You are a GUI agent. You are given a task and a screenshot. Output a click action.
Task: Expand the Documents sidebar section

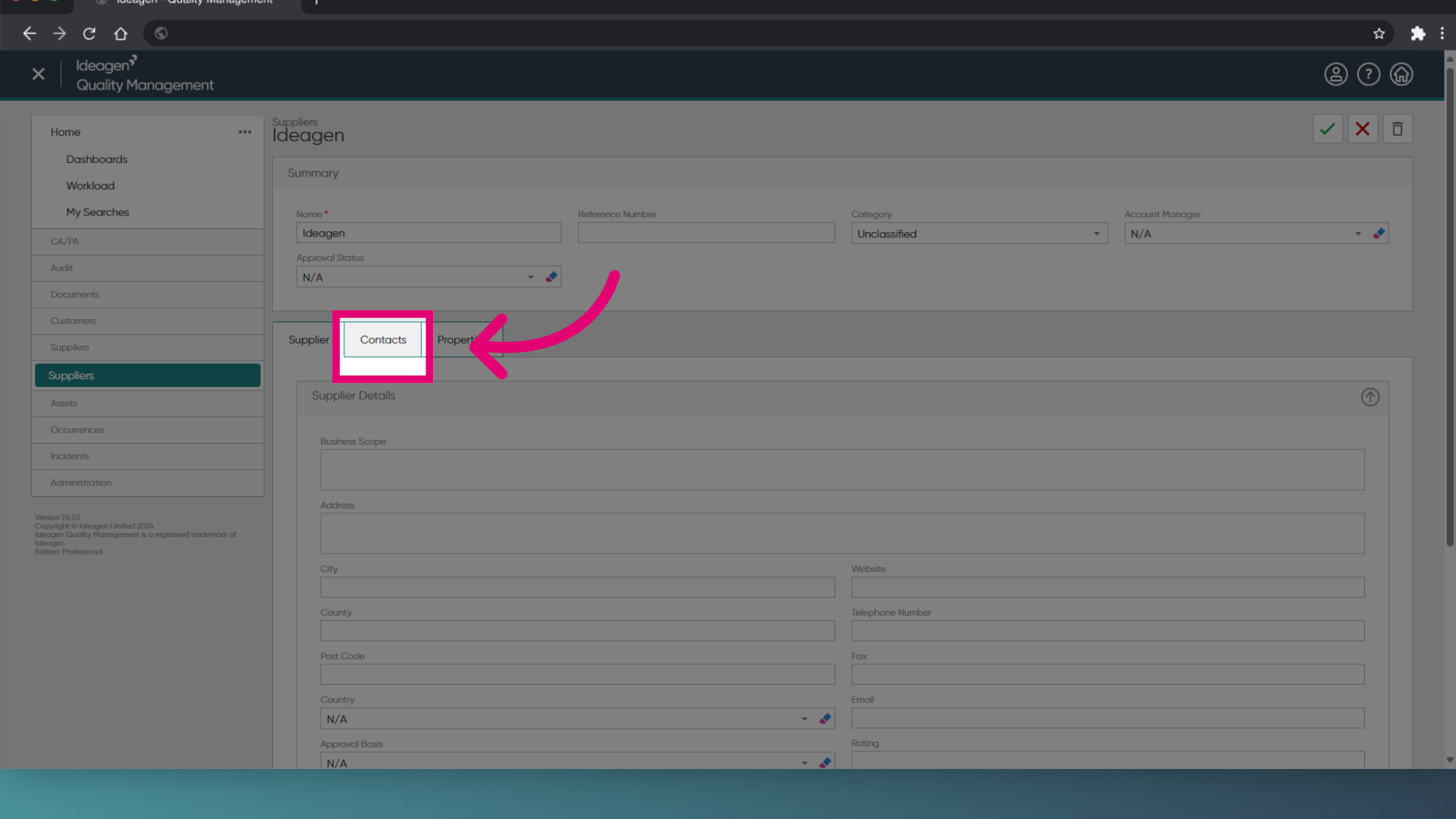148,295
